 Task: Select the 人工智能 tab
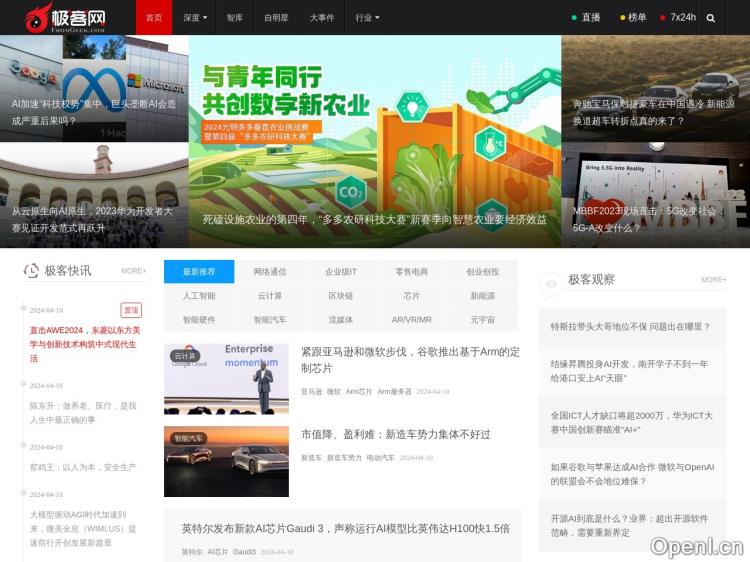point(199,296)
